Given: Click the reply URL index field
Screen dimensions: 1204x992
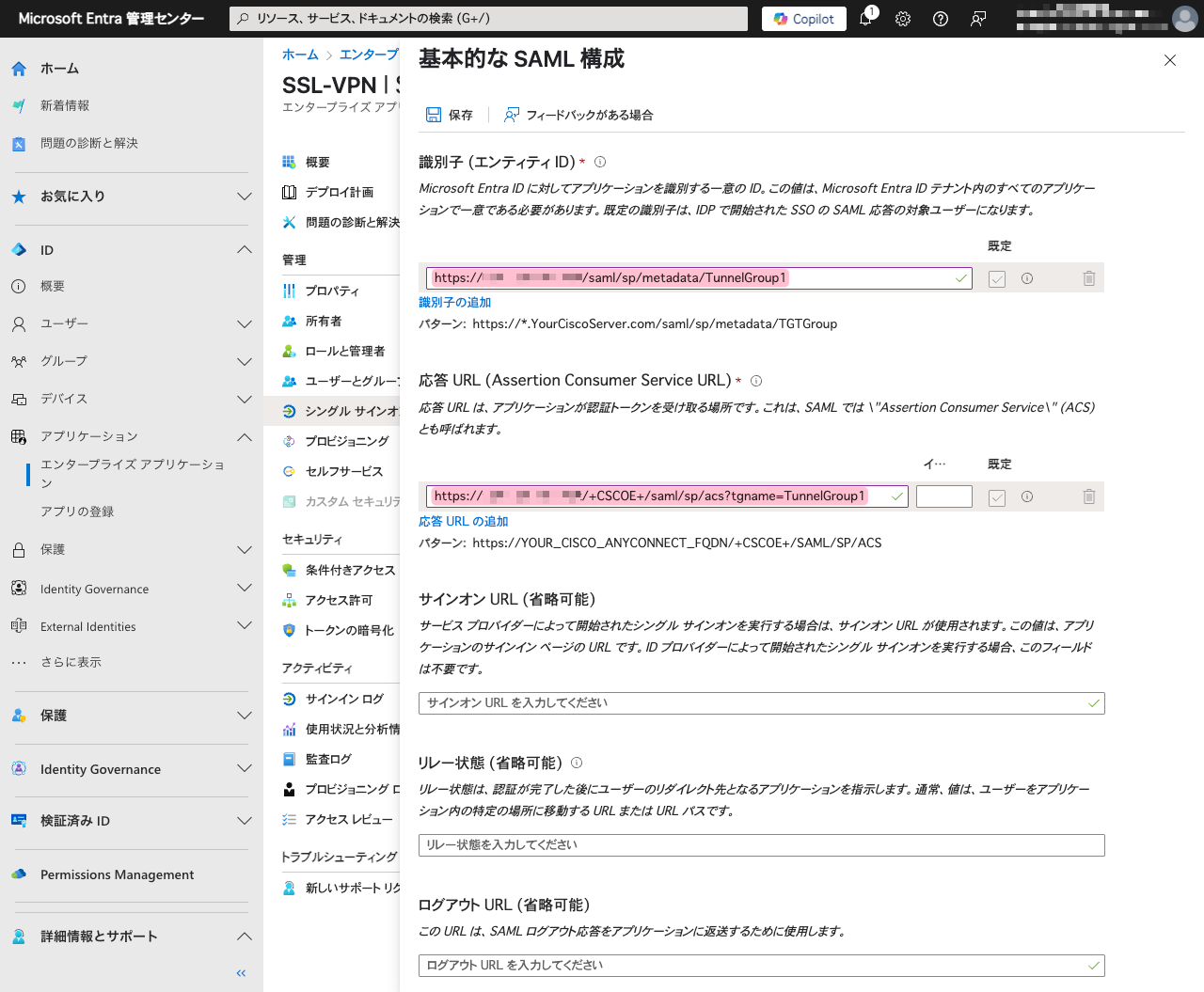Looking at the screenshot, I should (944, 496).
